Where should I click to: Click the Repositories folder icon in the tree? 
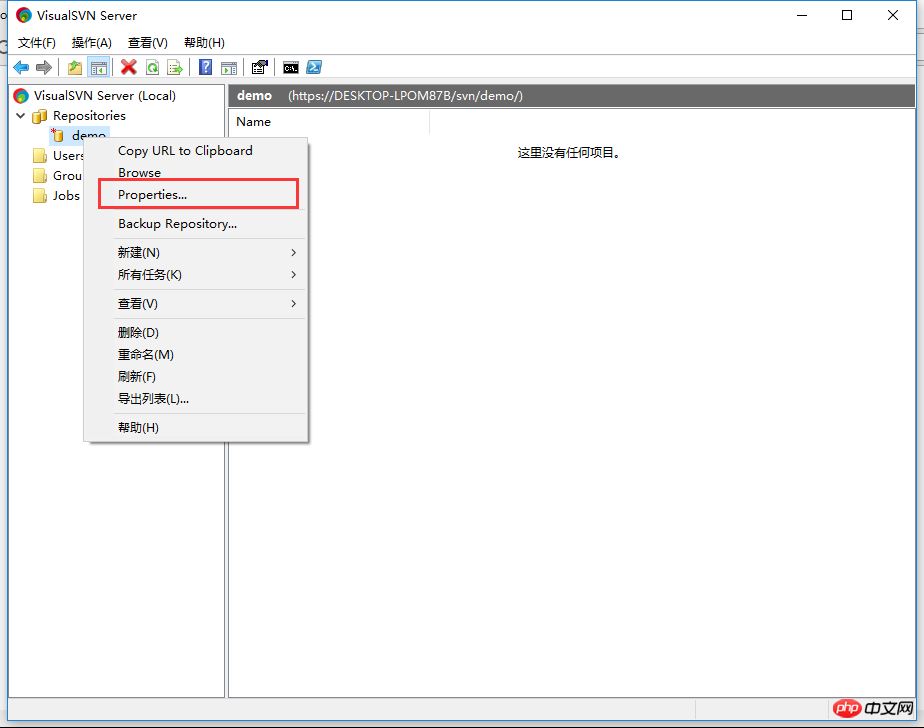(39, 116)
